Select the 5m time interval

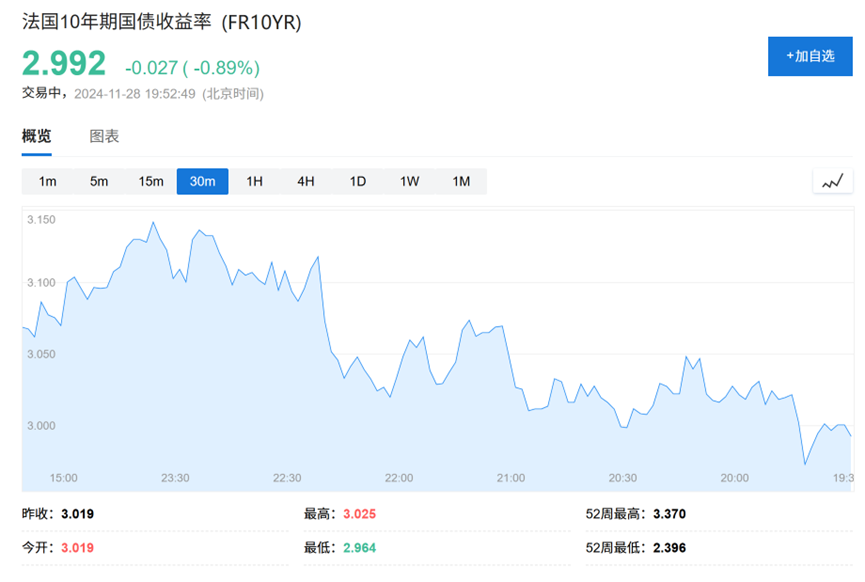(97, 181)
